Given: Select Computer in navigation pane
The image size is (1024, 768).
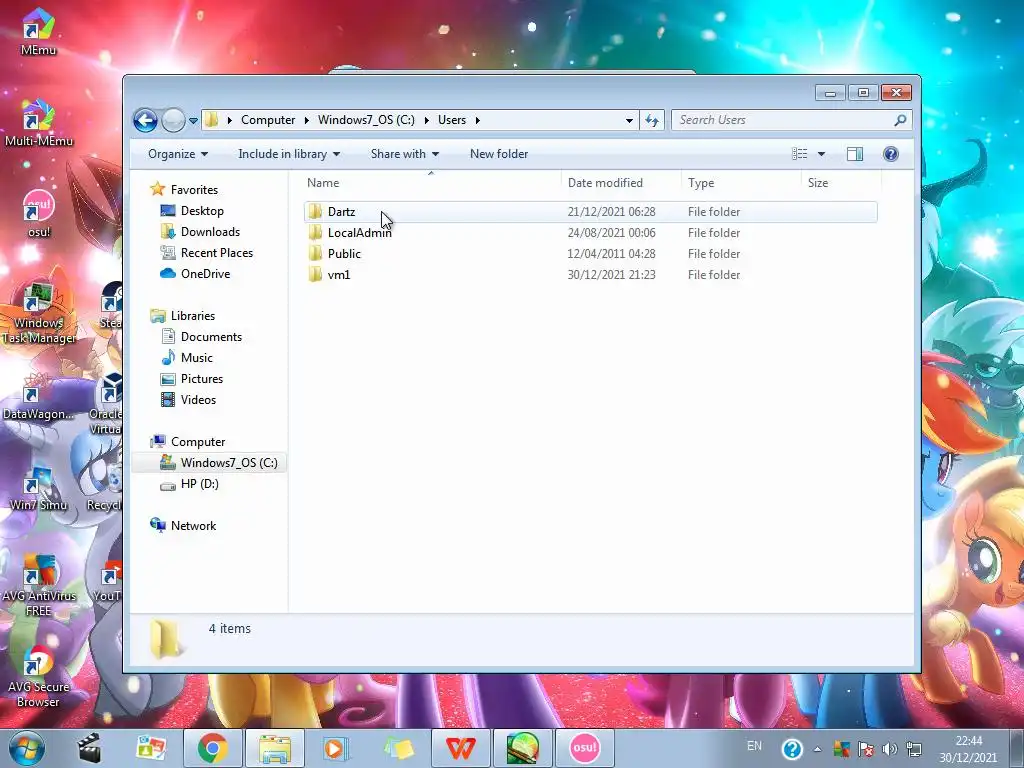Looking at the screenshot, I should (197, 442).
